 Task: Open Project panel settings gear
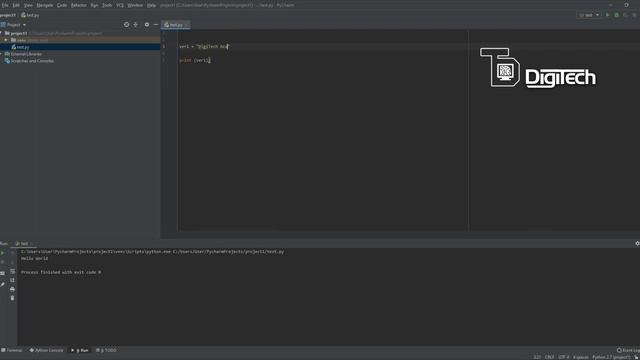147,25
